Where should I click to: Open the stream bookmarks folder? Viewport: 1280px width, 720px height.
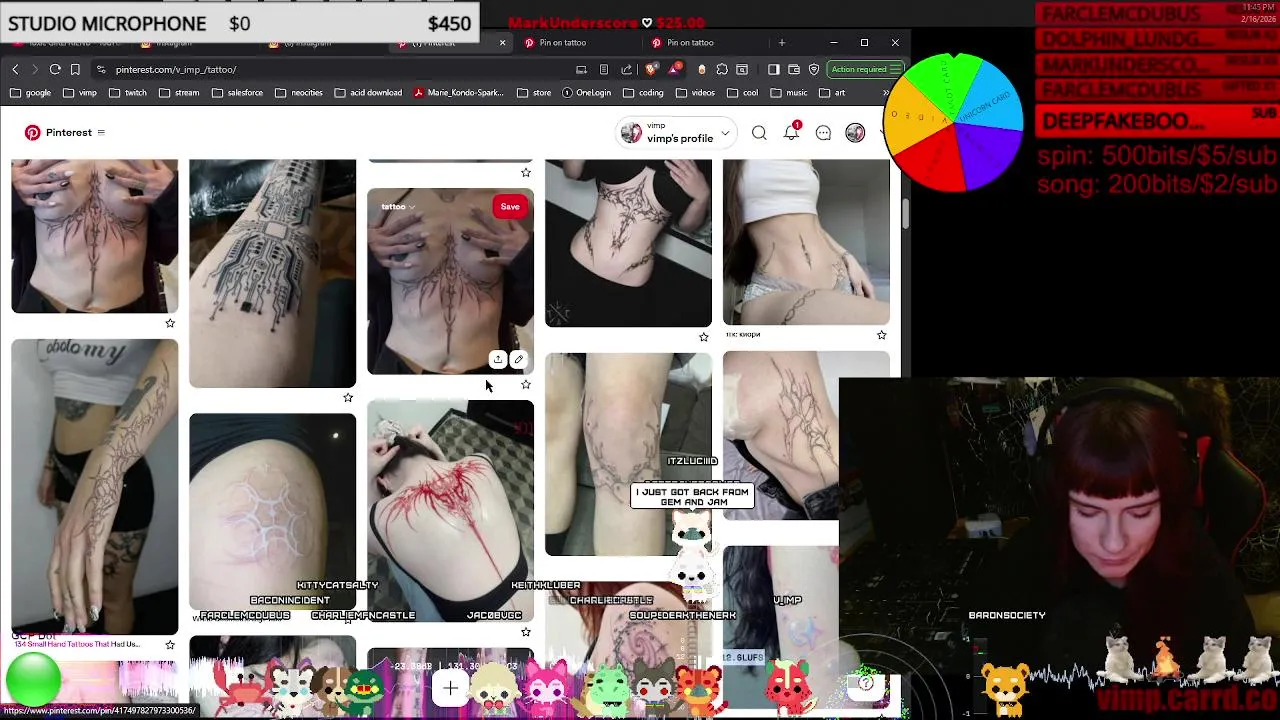[179, 92]
